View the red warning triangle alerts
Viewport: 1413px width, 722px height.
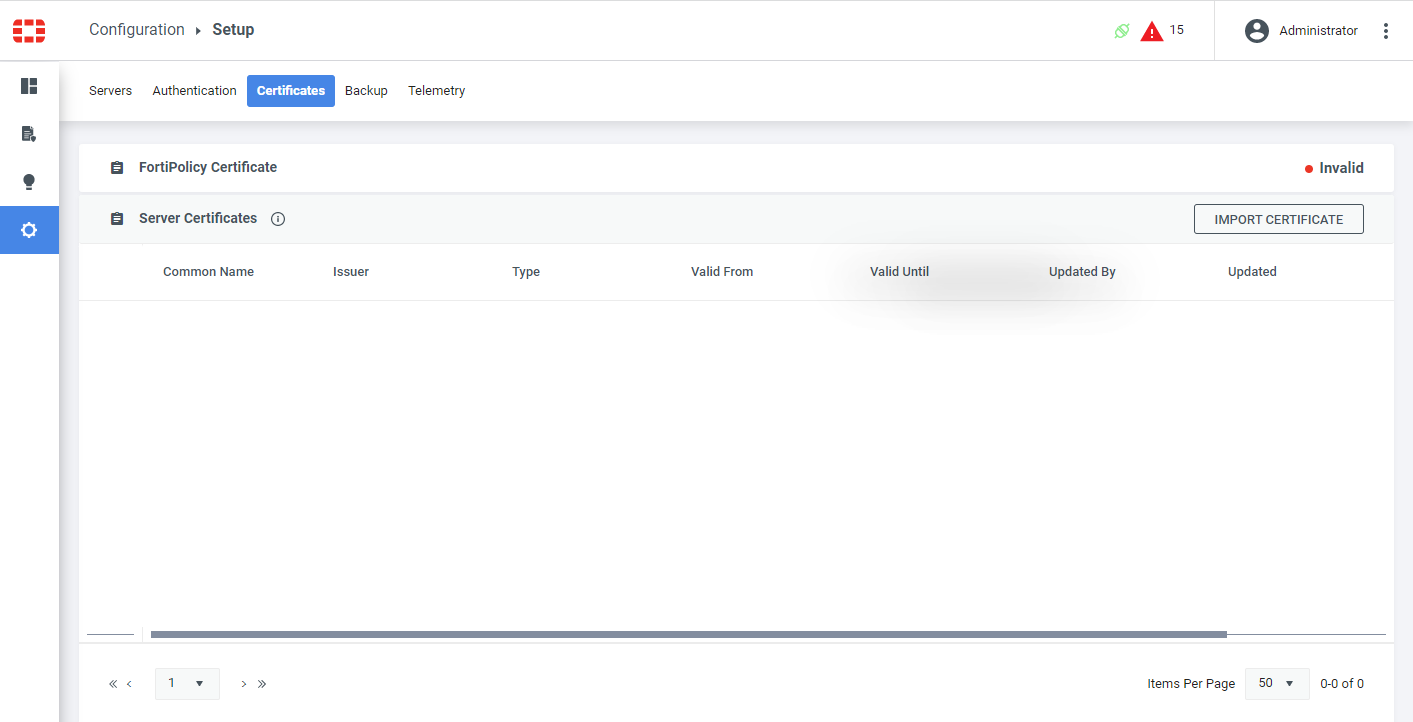point(1152,31)
